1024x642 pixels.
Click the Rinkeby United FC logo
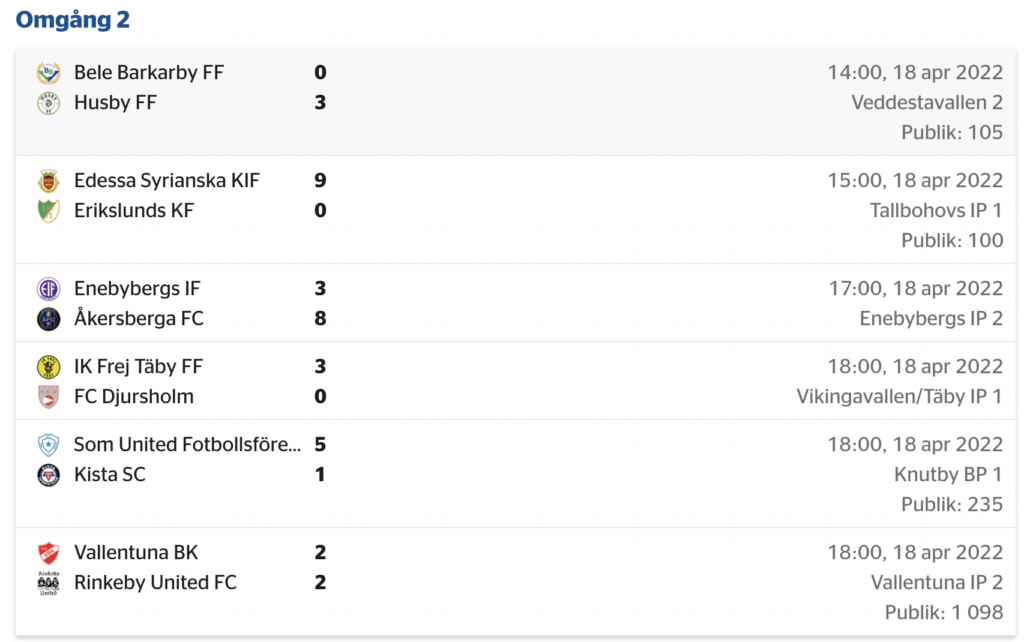[48, 583]
